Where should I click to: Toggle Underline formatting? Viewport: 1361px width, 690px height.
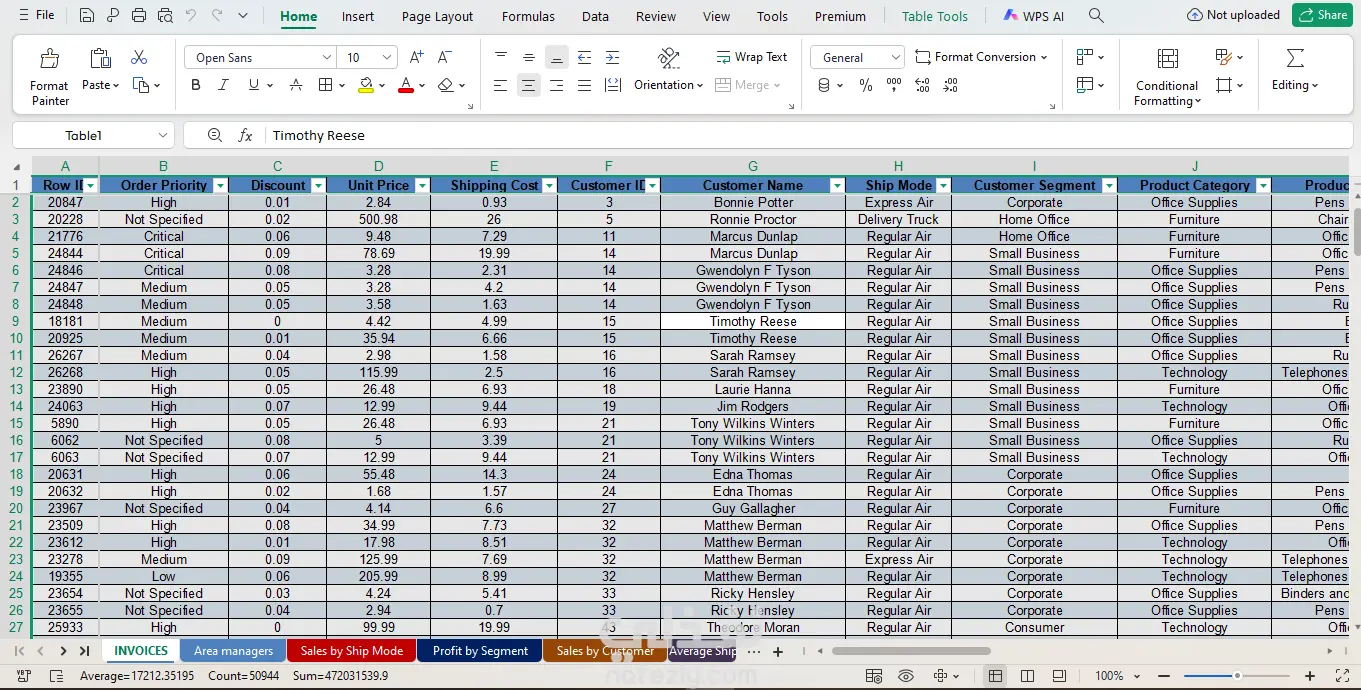point(253,85)
